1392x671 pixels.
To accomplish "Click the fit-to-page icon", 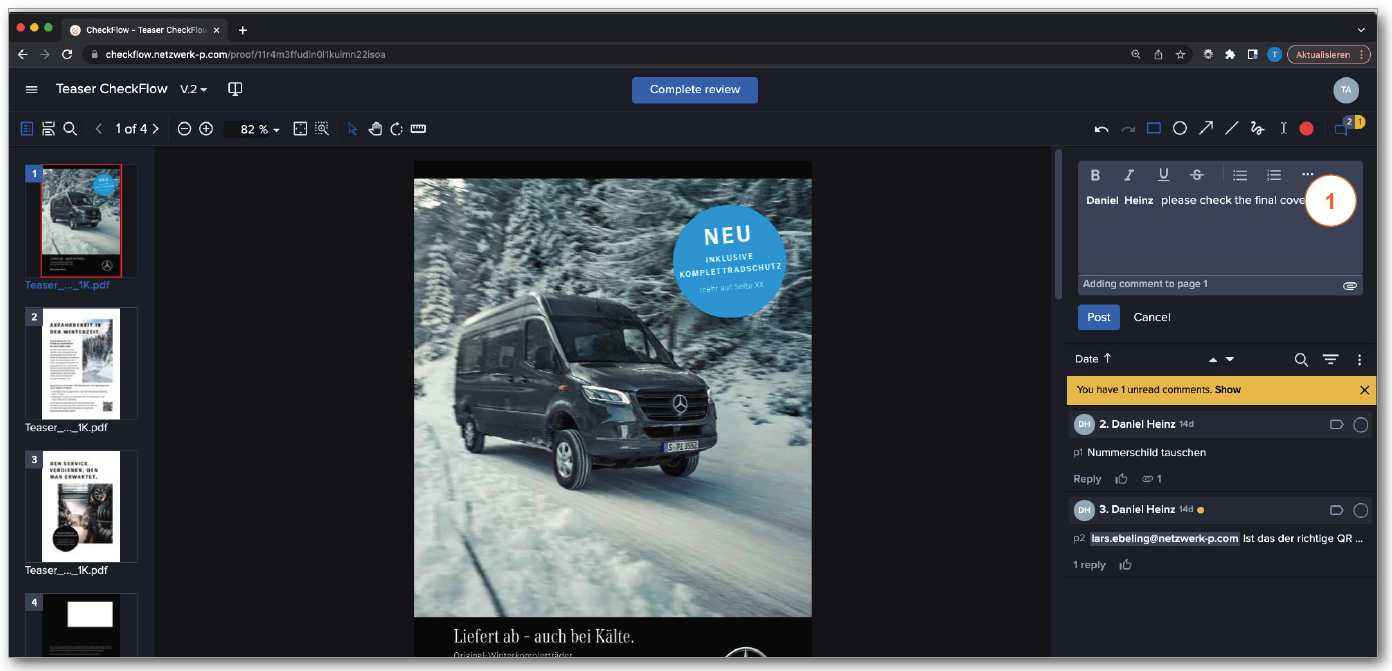I will coord(300,129).
